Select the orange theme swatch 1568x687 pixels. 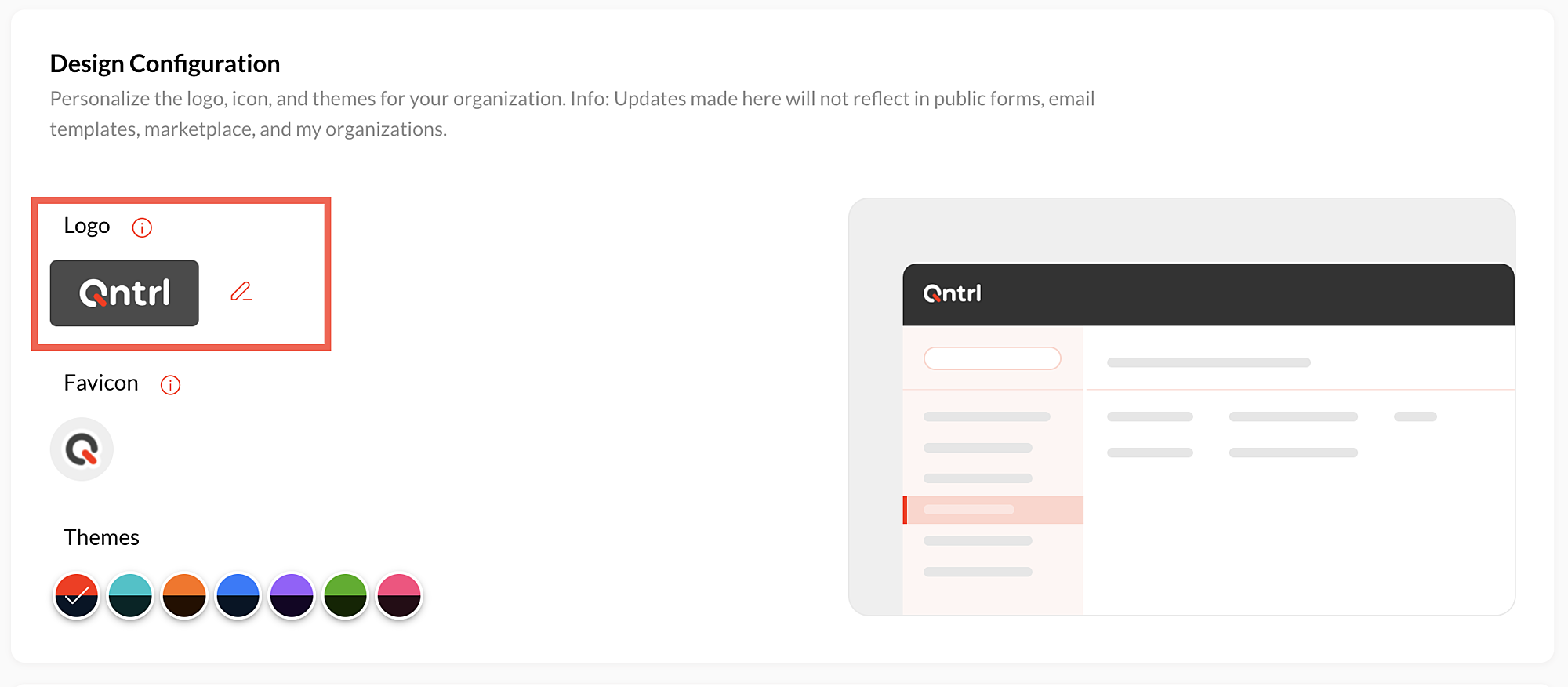tap(184, 595)
